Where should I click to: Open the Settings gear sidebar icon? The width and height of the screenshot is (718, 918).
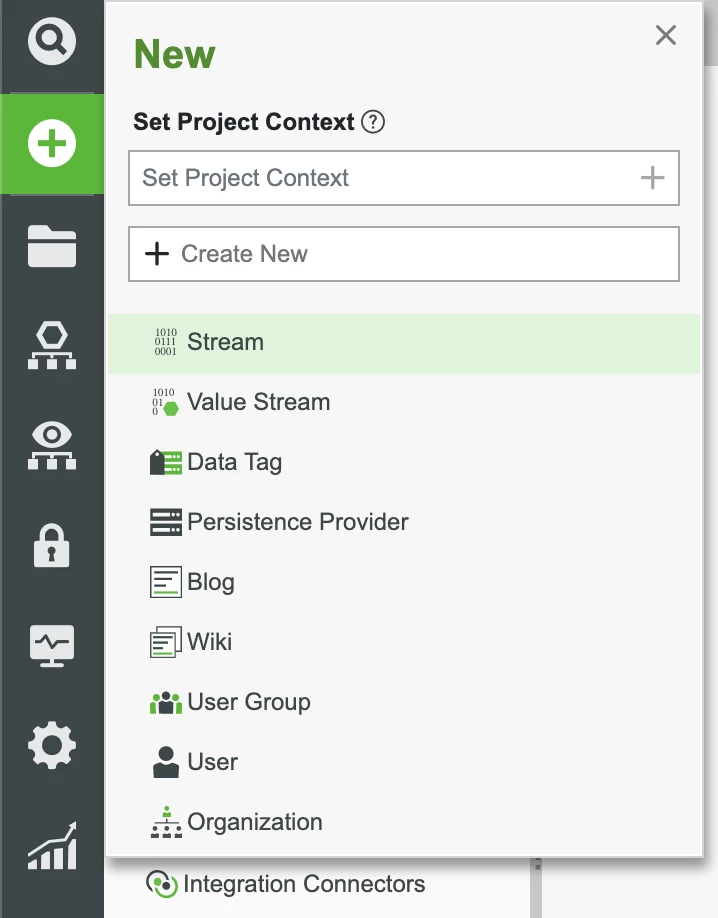click(52, 745)
